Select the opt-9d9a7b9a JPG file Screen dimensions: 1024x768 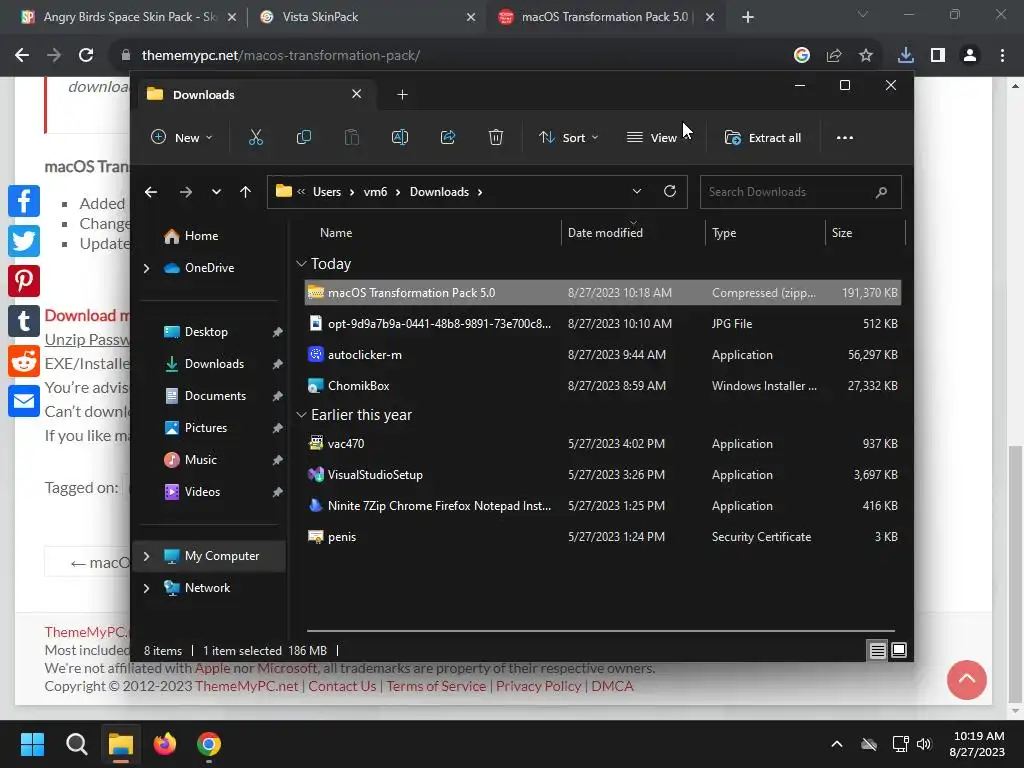[603, 324]
